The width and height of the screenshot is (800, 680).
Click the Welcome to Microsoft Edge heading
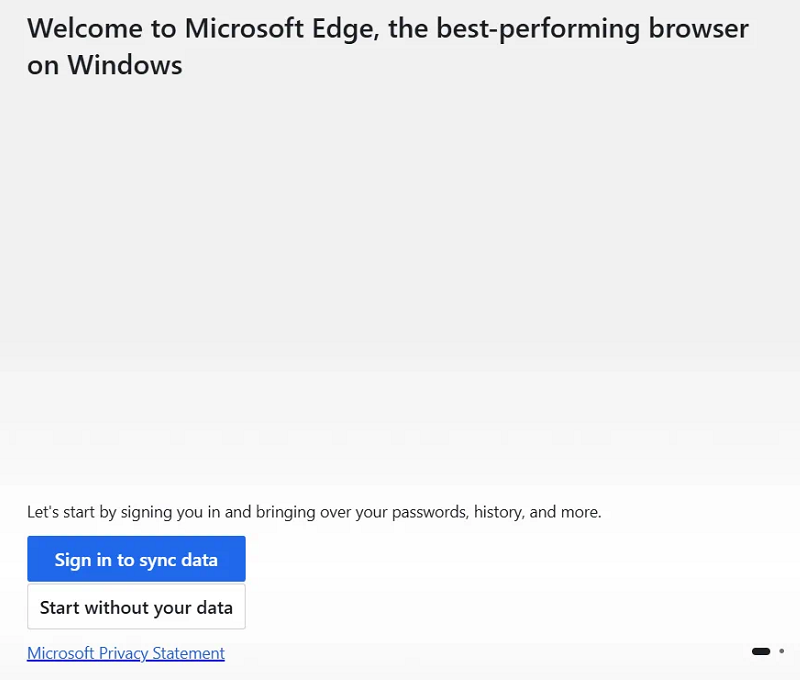[x=388, y=46]
